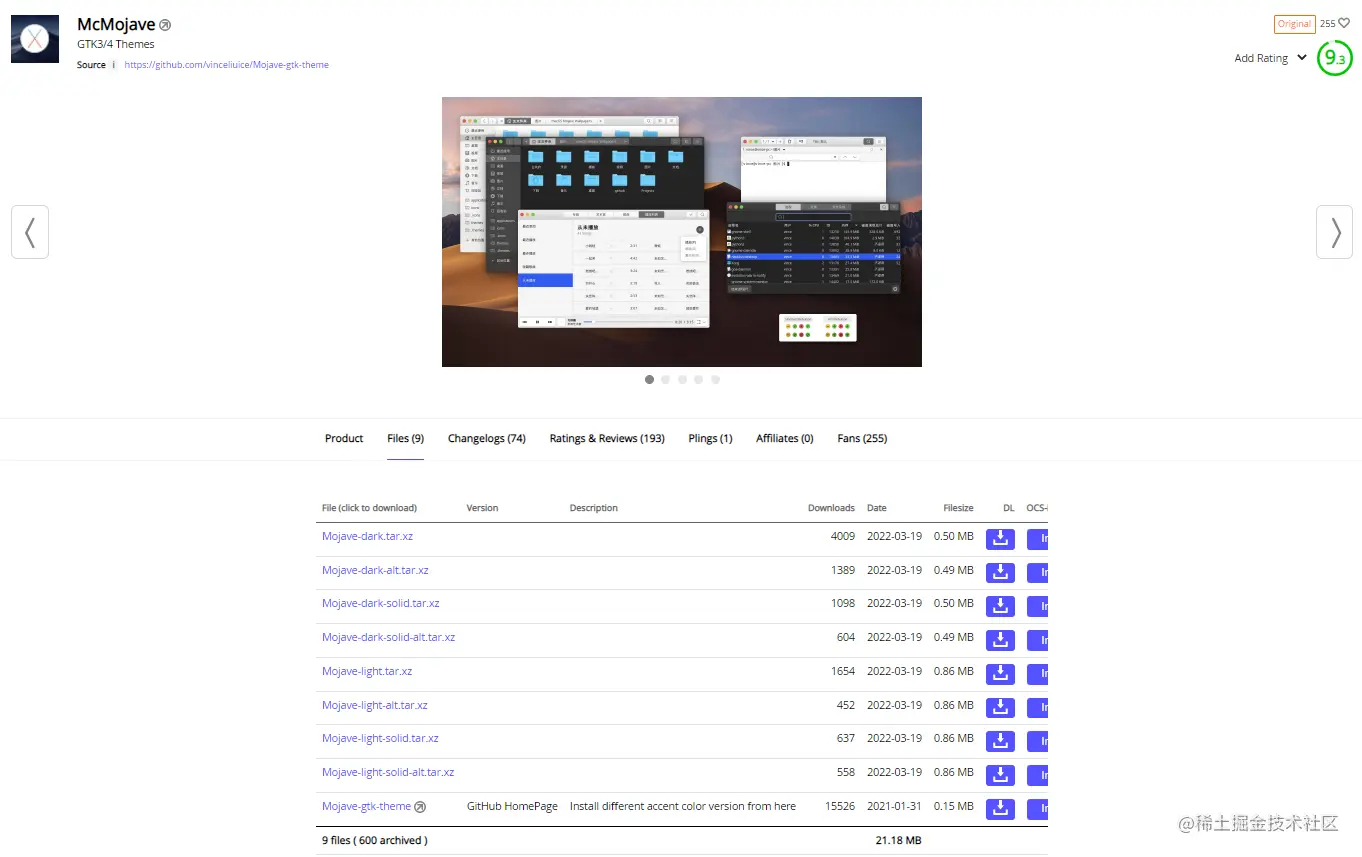Click the download icon for Mojave-light-alt.tar.xz
The width and height of the screenshot is (1362, 857).
point(1000,708)
